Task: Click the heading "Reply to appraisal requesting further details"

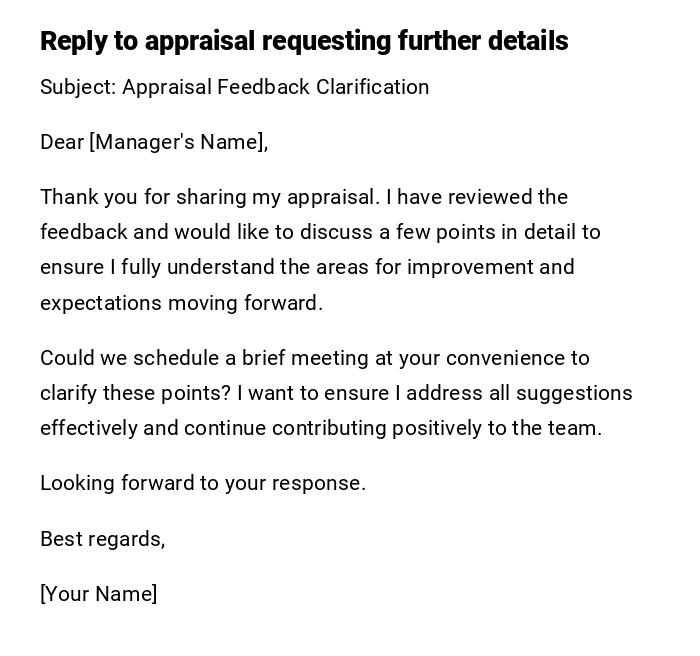Action: pos(304,41)
